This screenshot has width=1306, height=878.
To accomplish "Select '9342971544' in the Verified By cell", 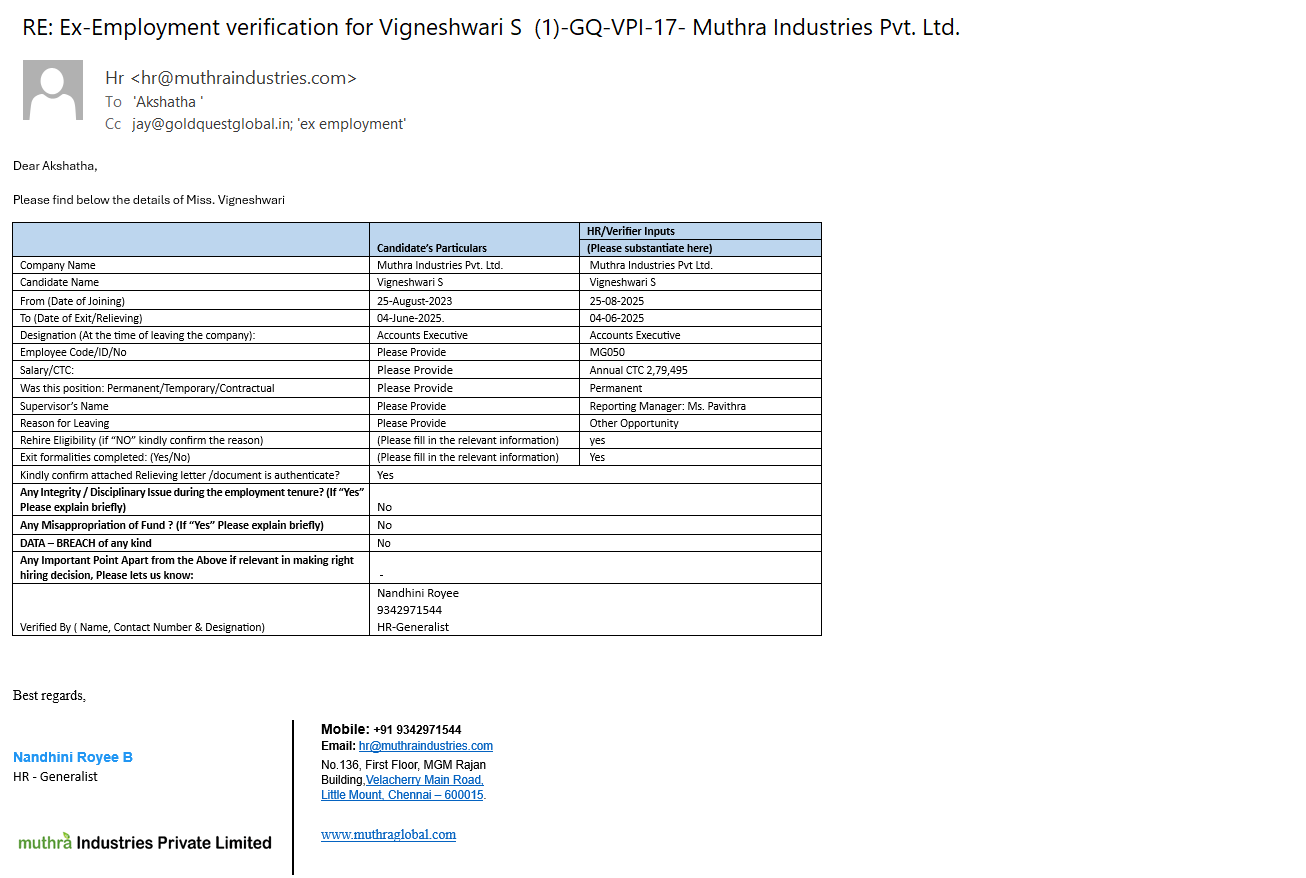I will (x=410, y=610).
